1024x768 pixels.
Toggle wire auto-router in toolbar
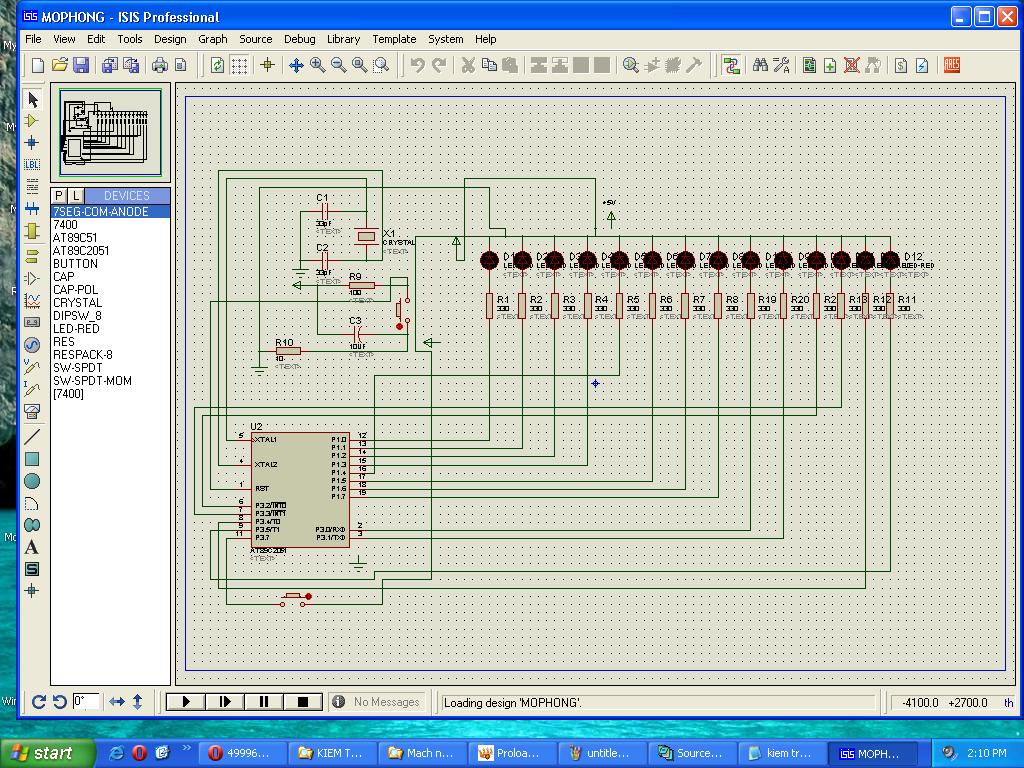coord(732,66)
